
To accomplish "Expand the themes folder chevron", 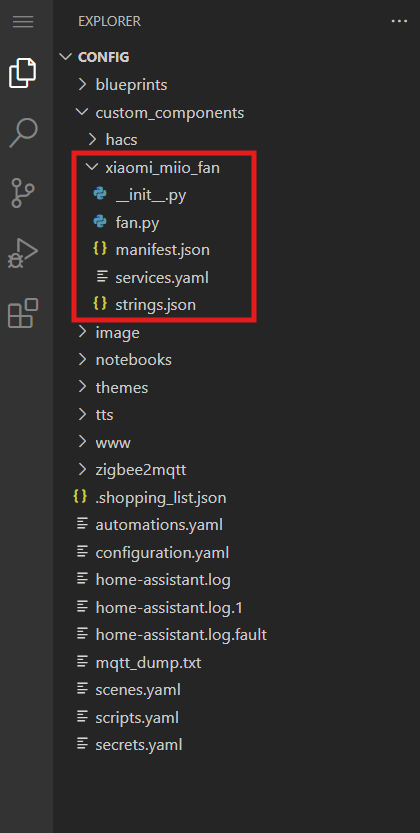I will click(82, 387).
